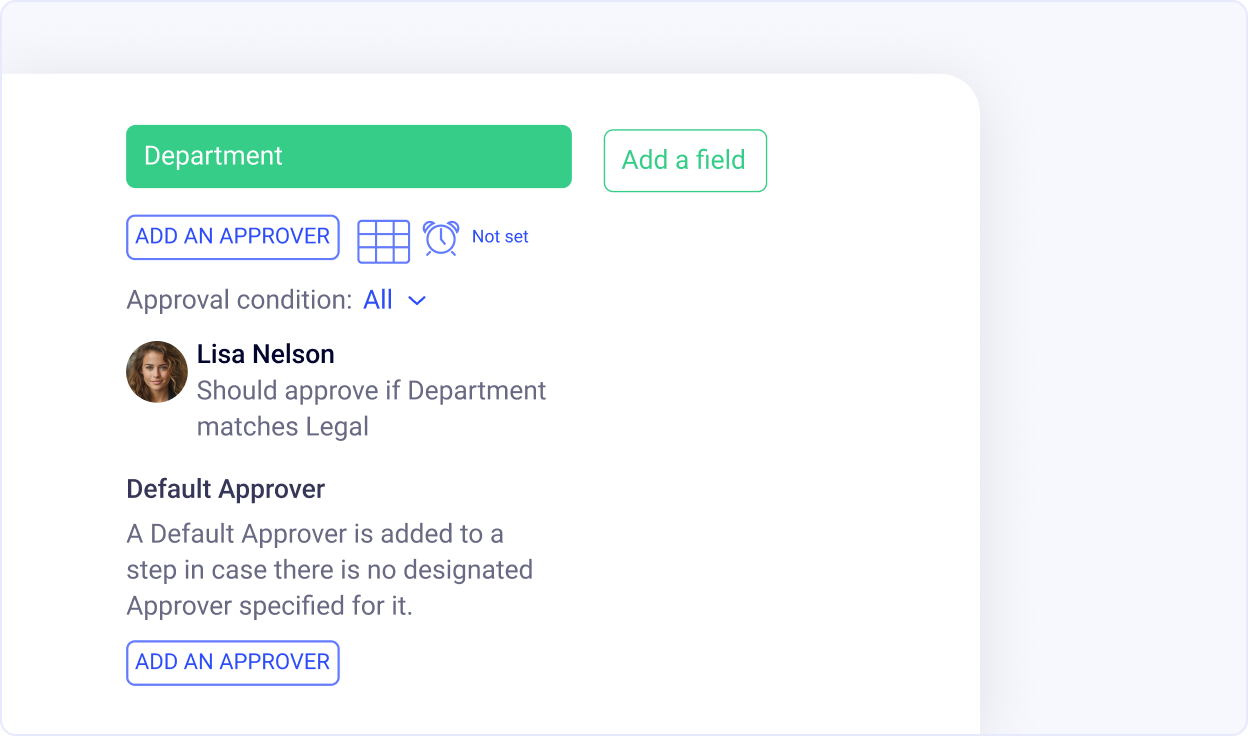This screenshot has width=1248, height=736.
Task: Click Lisa Nelson's profile picture
Action: 156,371
